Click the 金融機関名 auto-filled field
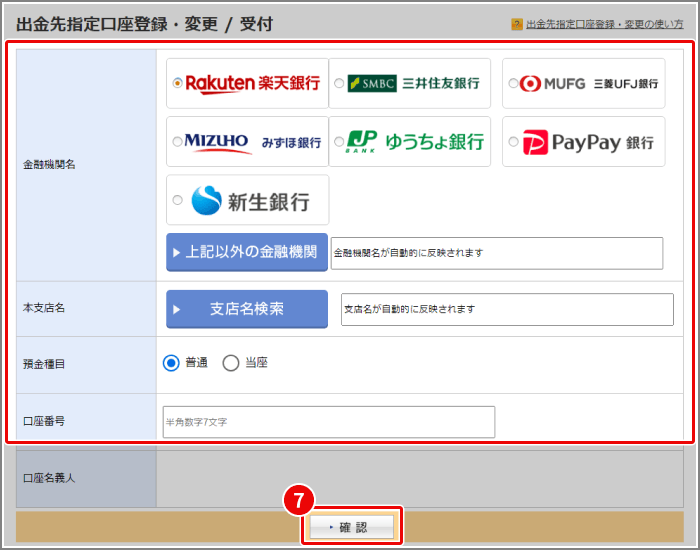Image resolution: width=700 pixels, height=550 pixels. 497,253
